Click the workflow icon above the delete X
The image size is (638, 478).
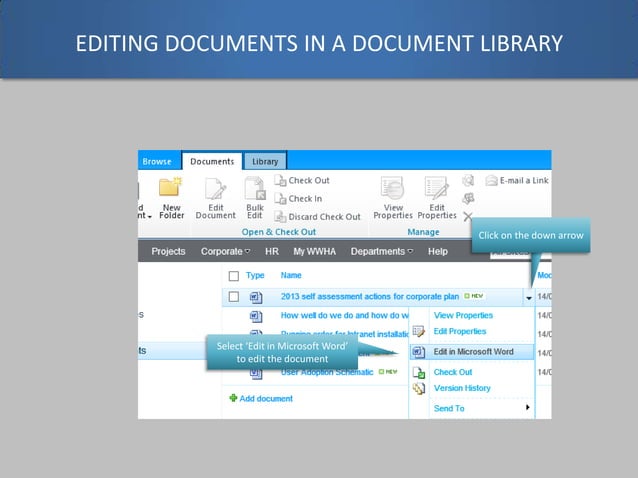tap(468, 198)
